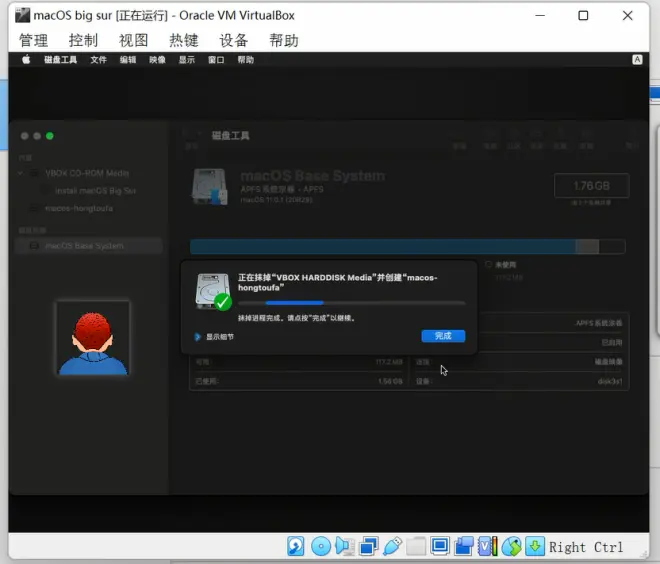This screenshot has height=564, width=660.
Task: Open VirtualBox 帮助 menu
Action: pyautogui.click(x=284, y=40)
